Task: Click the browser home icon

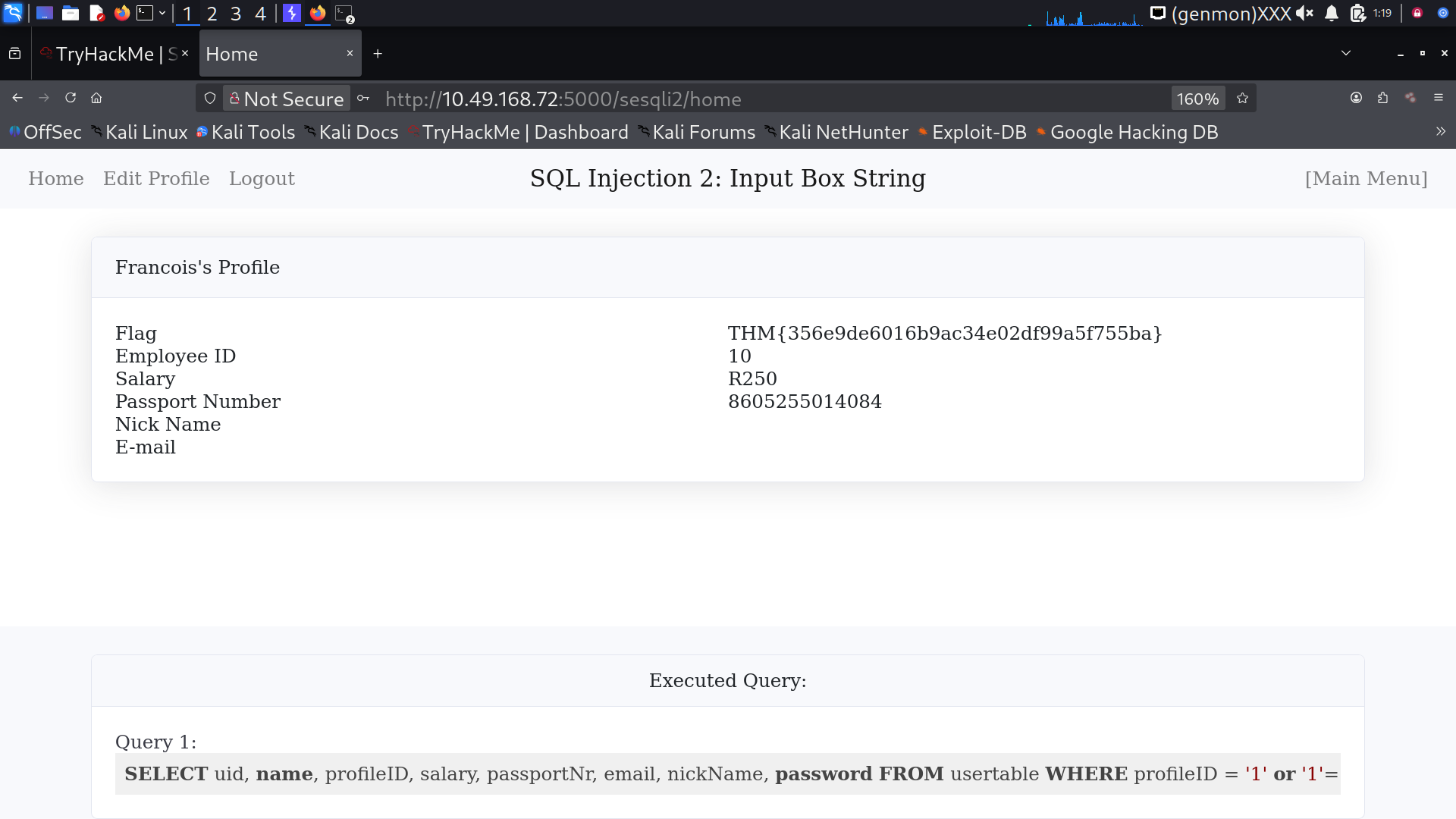Action: coord(96,98)
